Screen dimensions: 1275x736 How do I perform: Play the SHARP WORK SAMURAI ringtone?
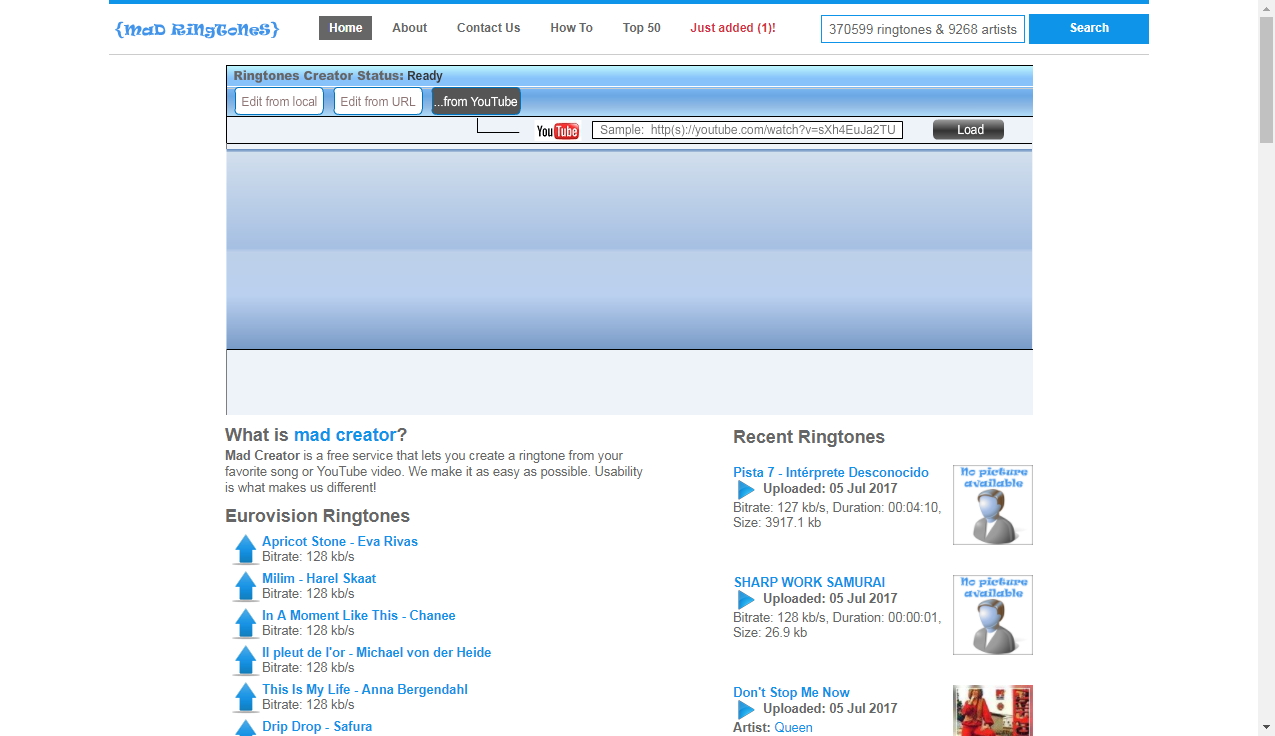(746, 600)
